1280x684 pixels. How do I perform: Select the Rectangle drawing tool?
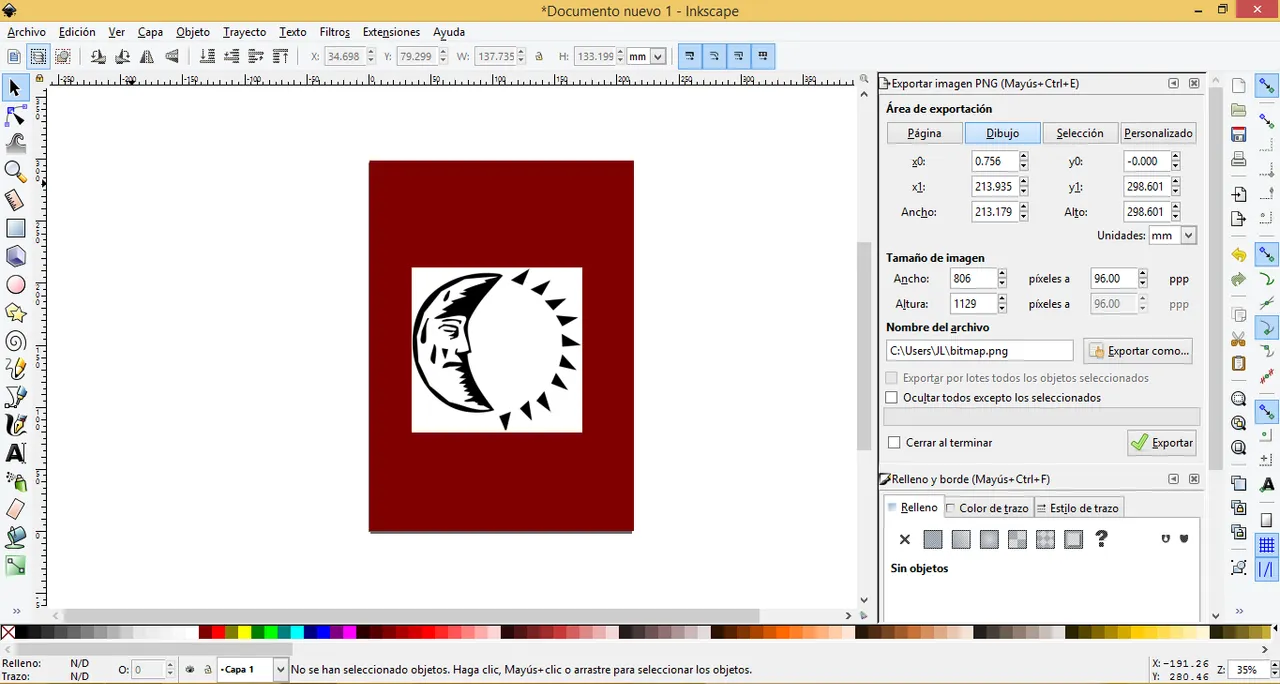15,228
